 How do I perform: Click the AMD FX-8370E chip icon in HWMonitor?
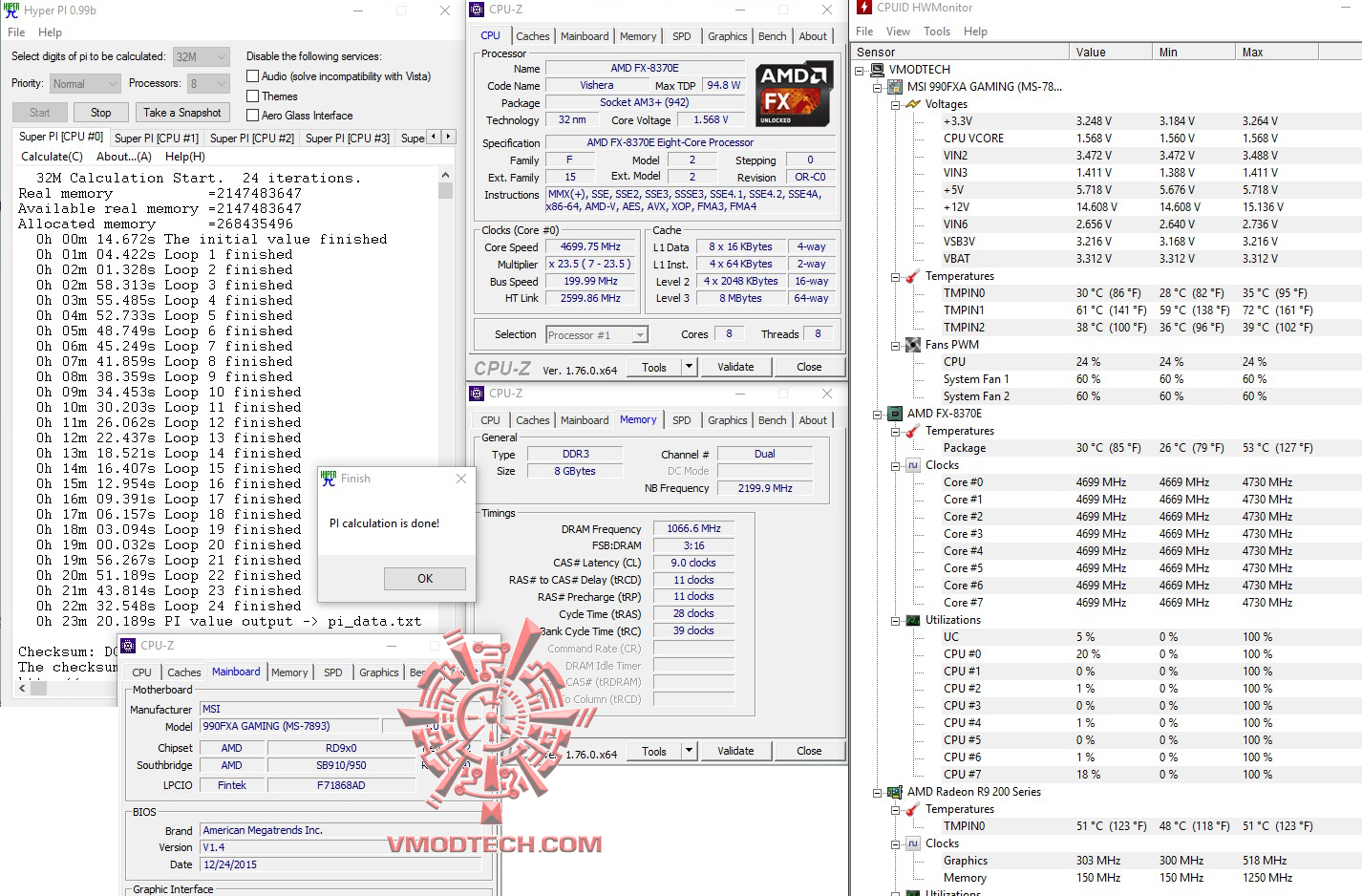(895, 414)
